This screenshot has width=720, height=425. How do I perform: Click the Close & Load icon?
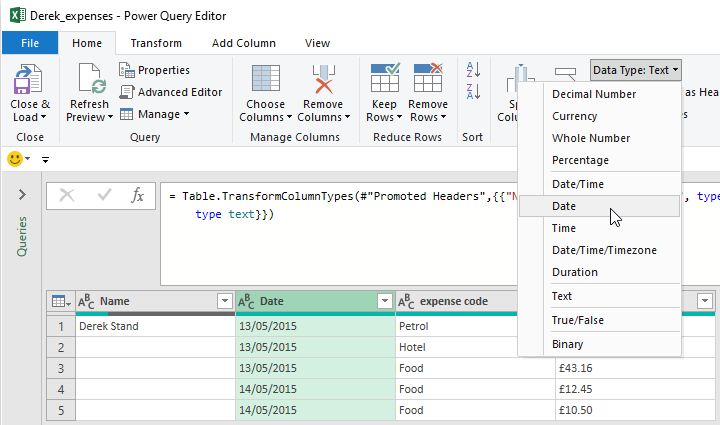click(28, 79)
